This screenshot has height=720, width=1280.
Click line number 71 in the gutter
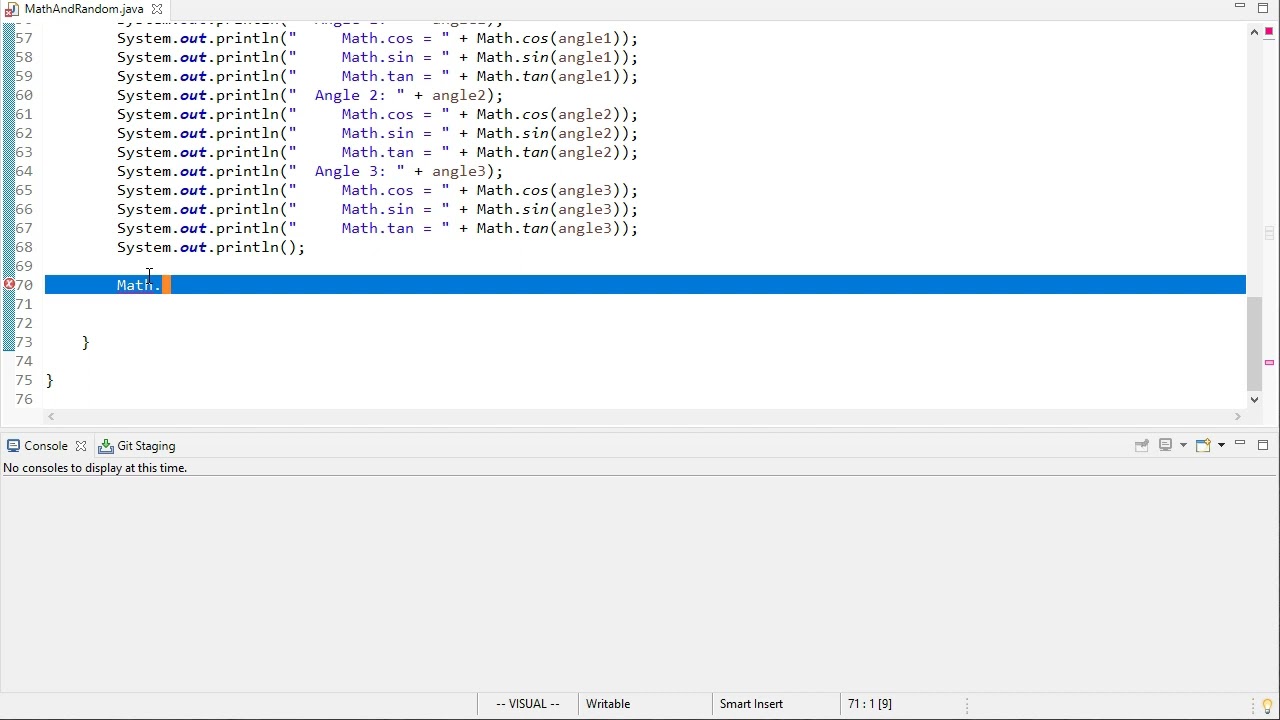[x=24, y=304]
